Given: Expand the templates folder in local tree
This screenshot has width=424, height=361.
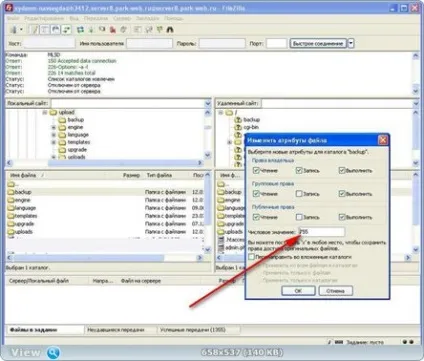Looking at the screenshot, I should pos(53,142).
